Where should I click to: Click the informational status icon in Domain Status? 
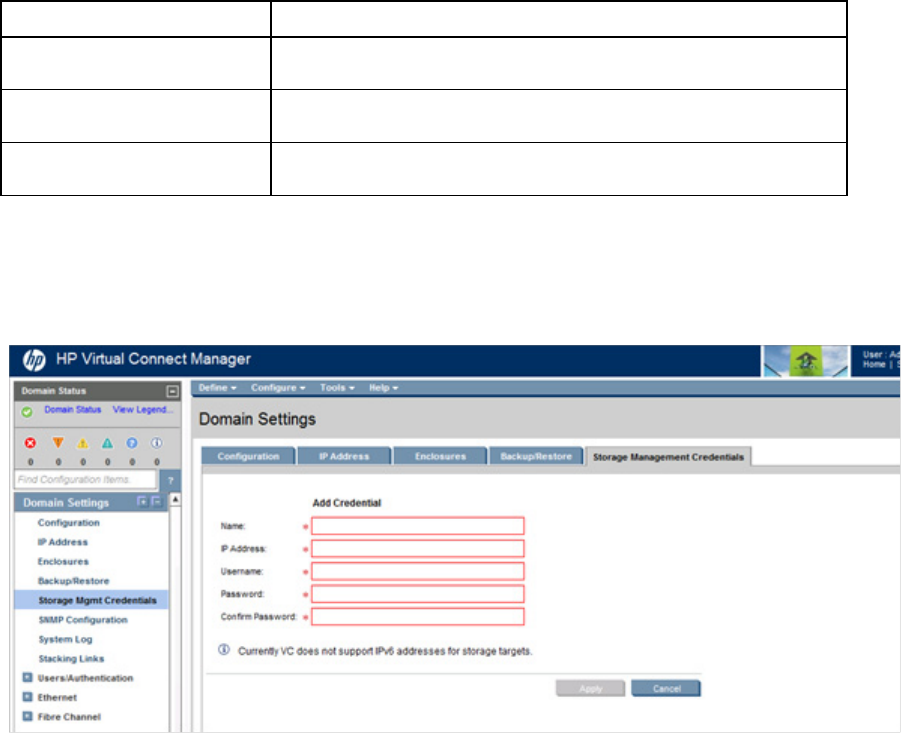156,443
